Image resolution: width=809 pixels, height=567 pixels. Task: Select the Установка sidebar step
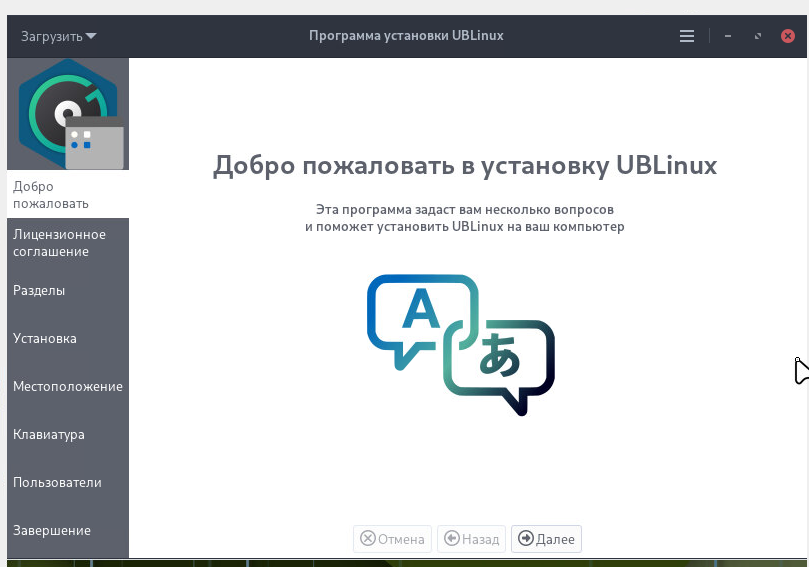tap(68, 338)
